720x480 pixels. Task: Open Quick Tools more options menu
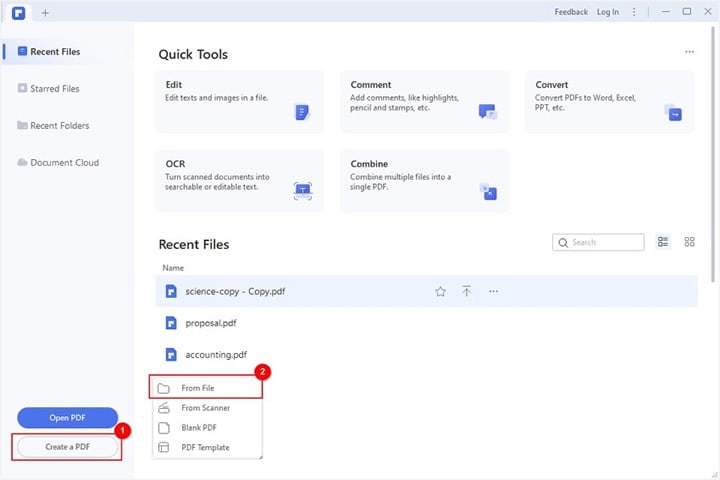(x=689, y=52)
